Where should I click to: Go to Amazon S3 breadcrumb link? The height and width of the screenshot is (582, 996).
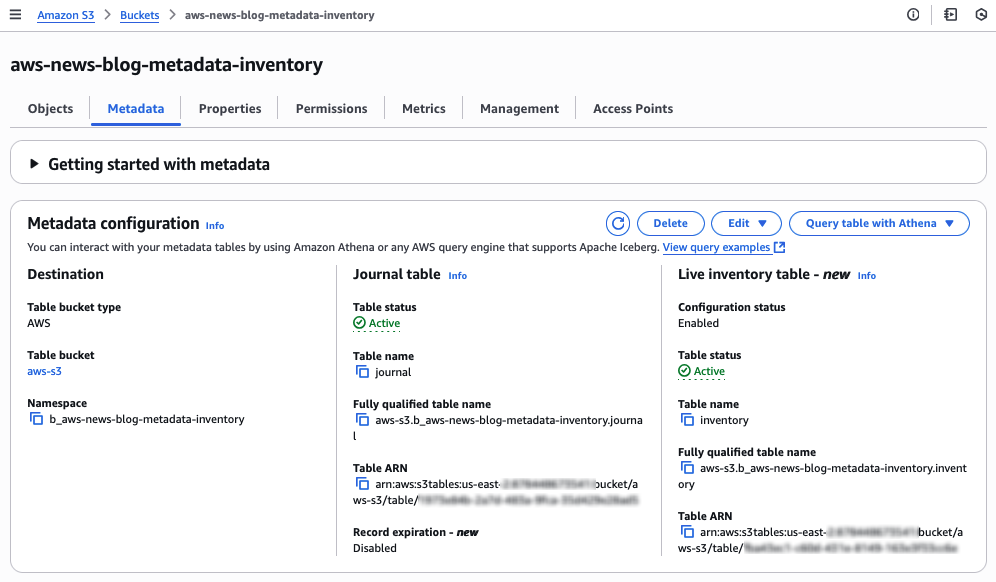(x=65, y=15)
